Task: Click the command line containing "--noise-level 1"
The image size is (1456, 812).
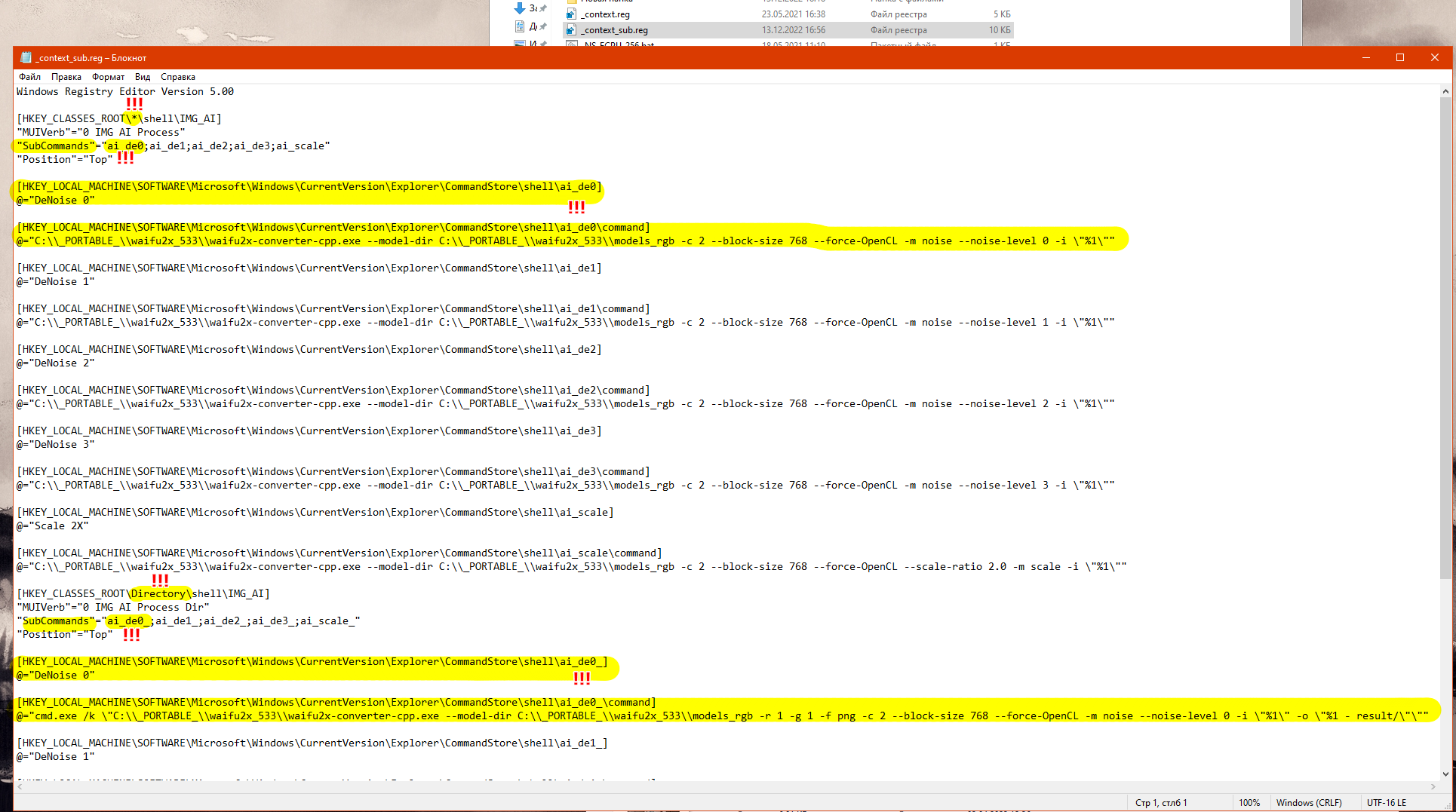Action: pos(566,323)
